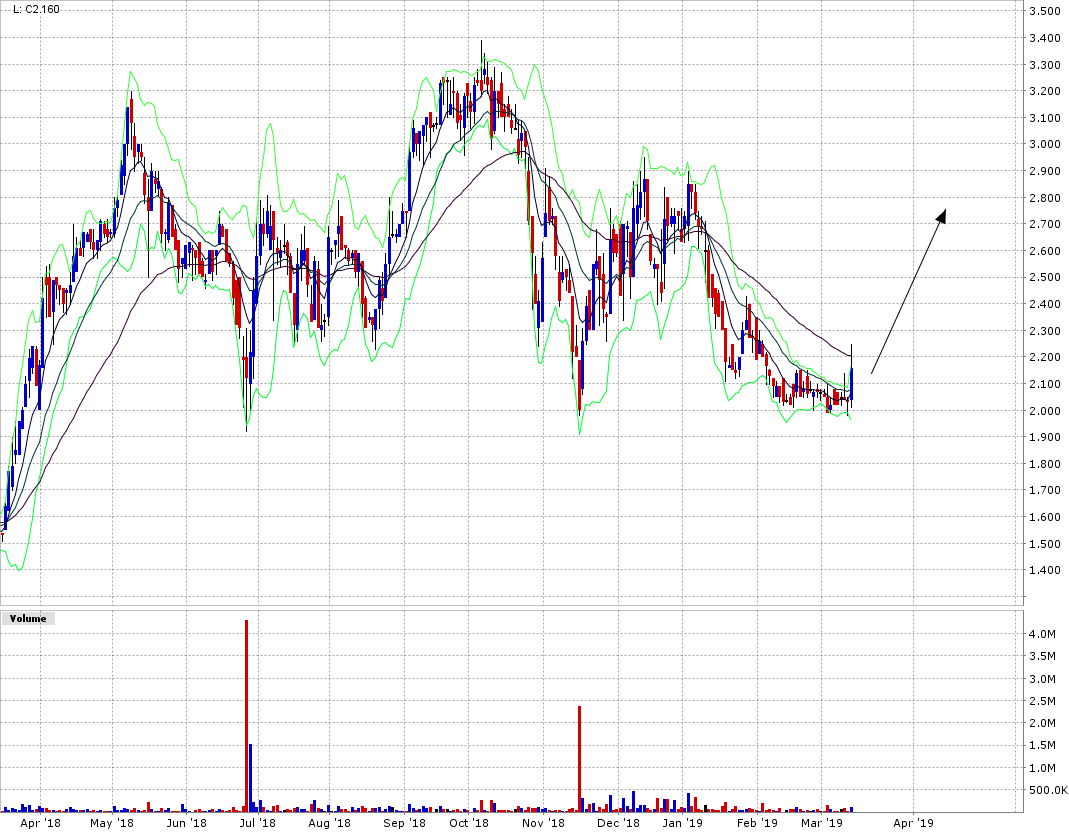The image size is (1069, 837).
Task: Click the Sep '18 date label
Action: (x=404, y=823)
